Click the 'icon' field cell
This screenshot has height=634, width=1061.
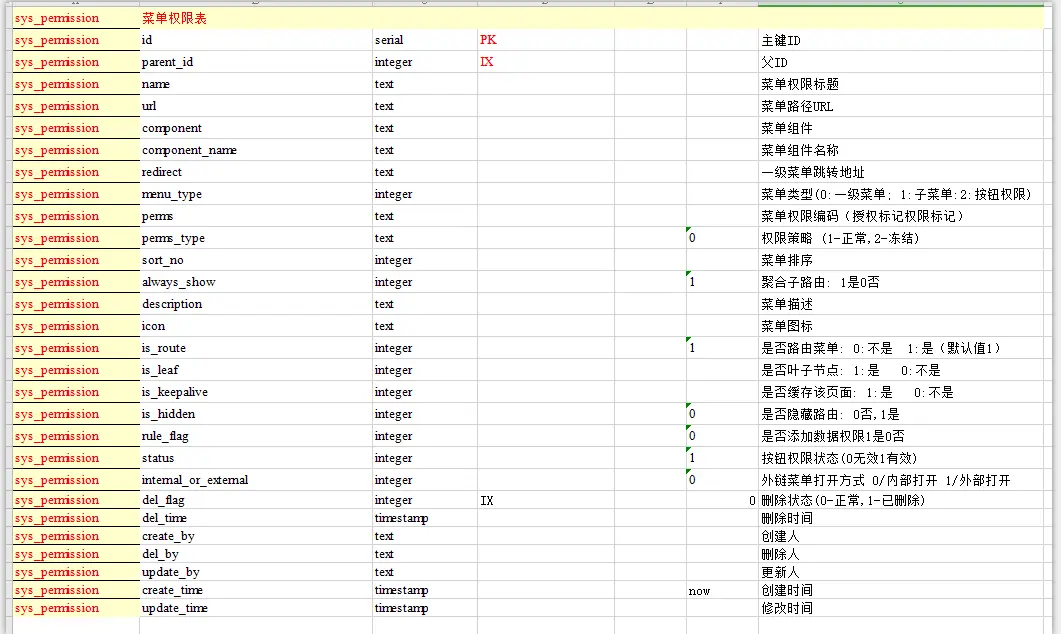coord(256,326)
